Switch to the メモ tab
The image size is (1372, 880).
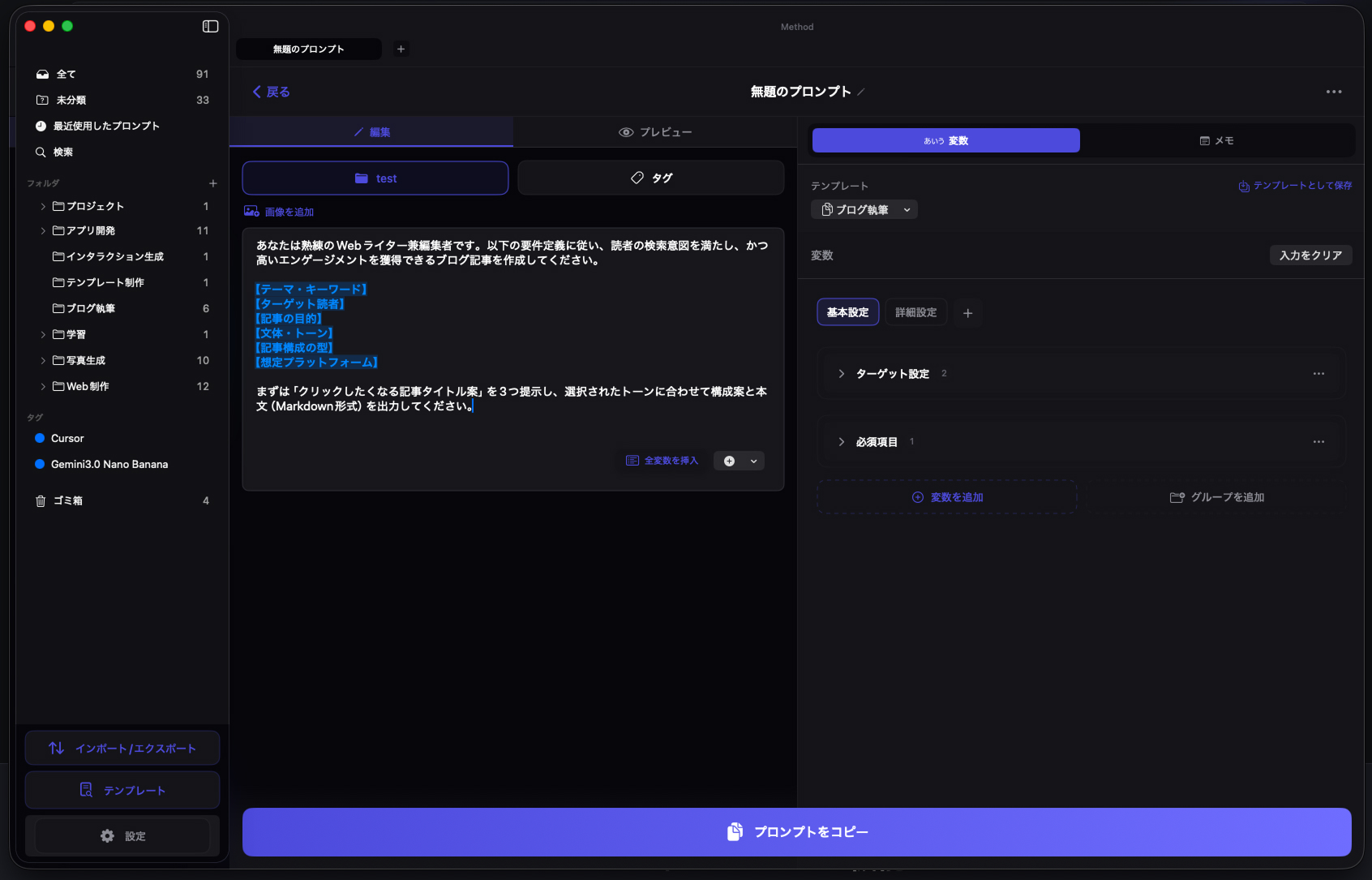pyautogui.click(x=1217, y=140)
